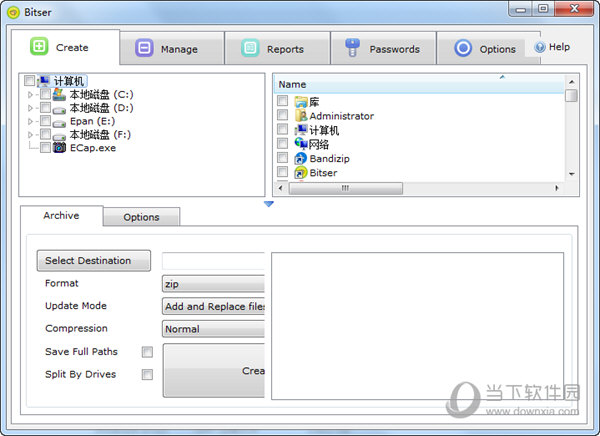Enable Split By Drives checkbox

point(147,374)
